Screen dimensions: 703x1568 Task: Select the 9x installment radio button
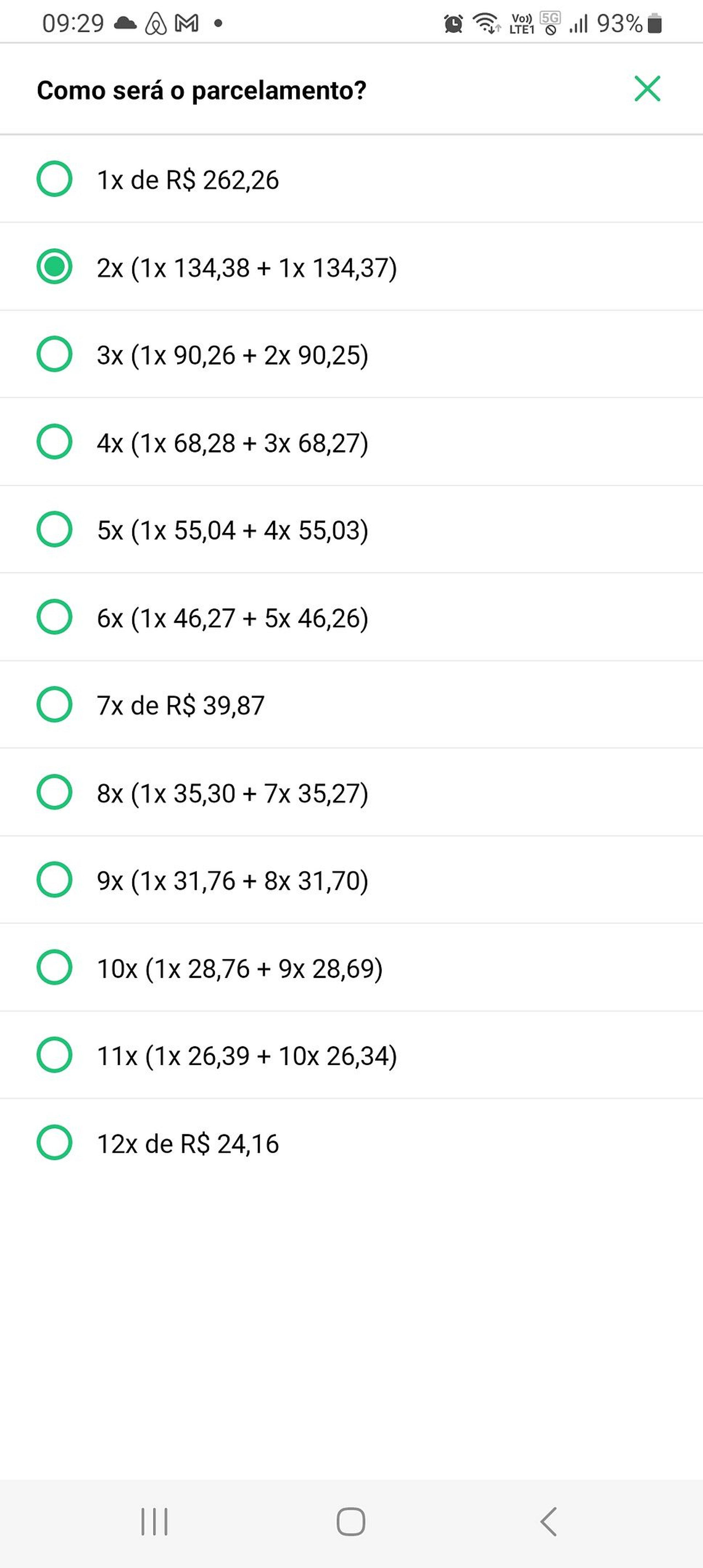pyautogui.click(x=54, y=879)
